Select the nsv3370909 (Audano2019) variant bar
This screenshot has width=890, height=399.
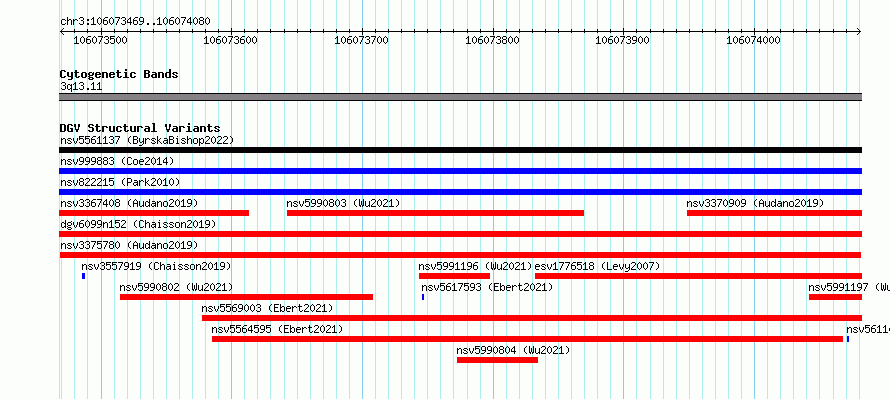774,213
